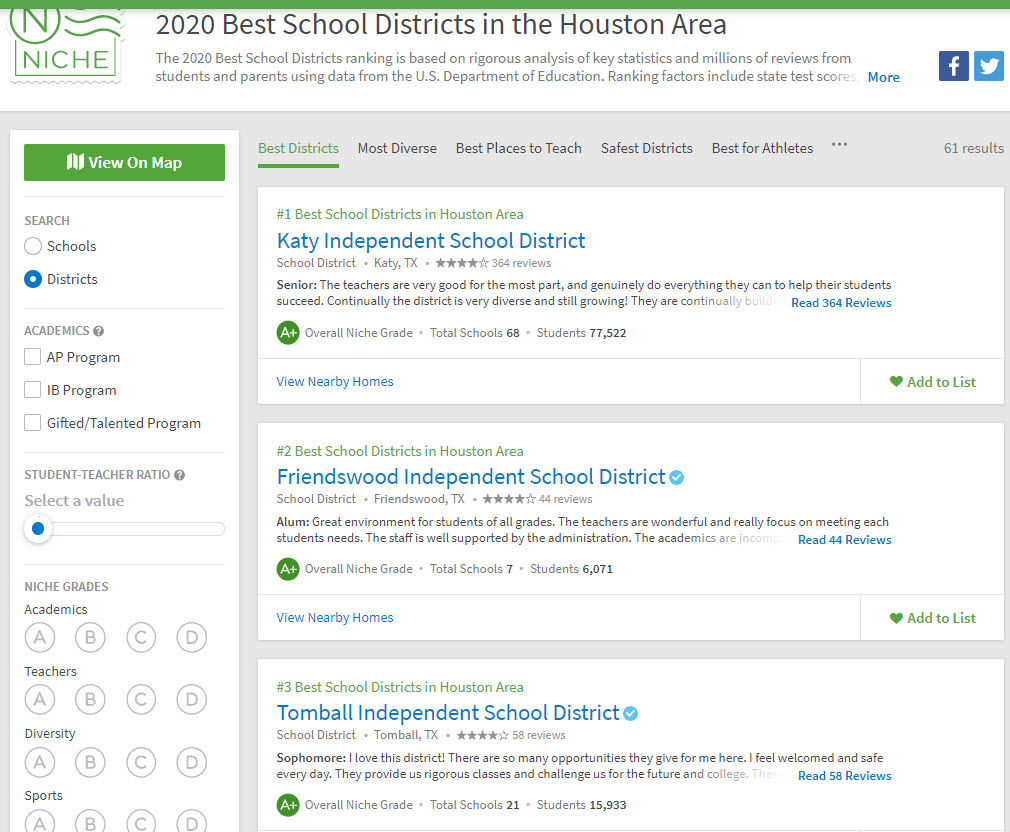Switch to the Most Diverse tab
The height and width of the screenshot is (832, 1010).
click(x=397, y=149)
